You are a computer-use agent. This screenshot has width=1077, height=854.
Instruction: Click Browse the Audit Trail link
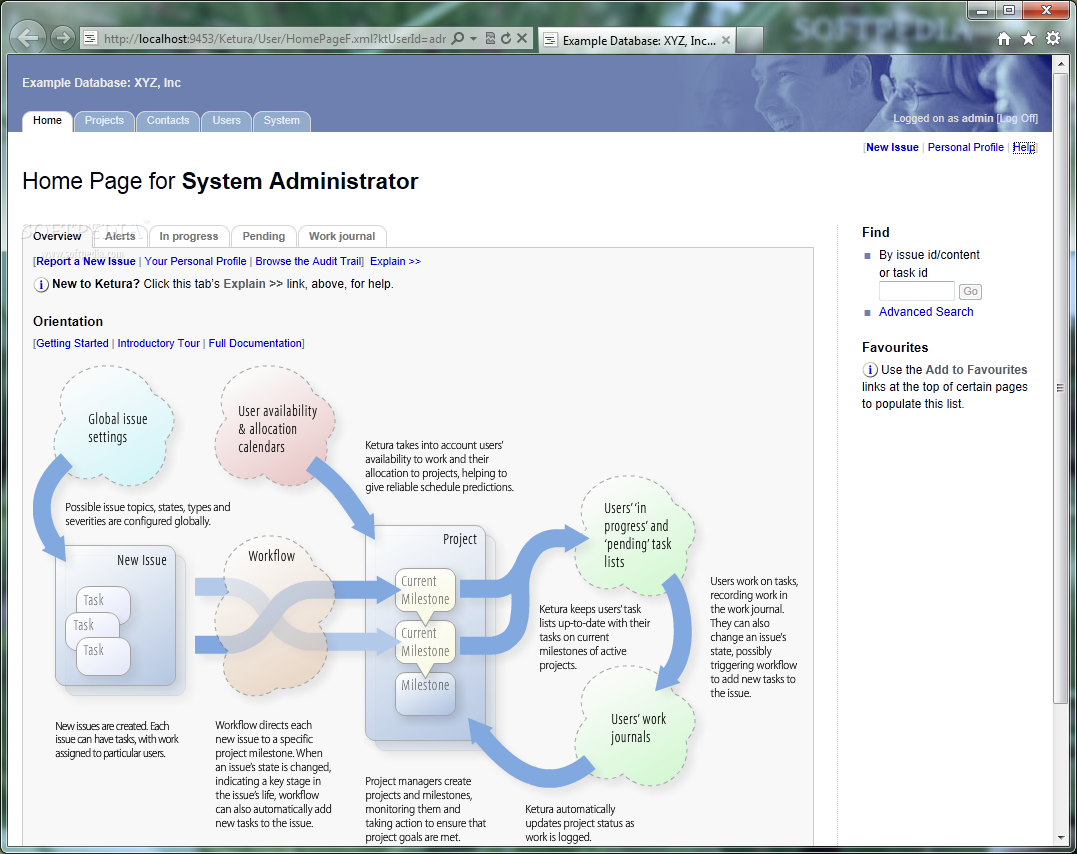308,261
